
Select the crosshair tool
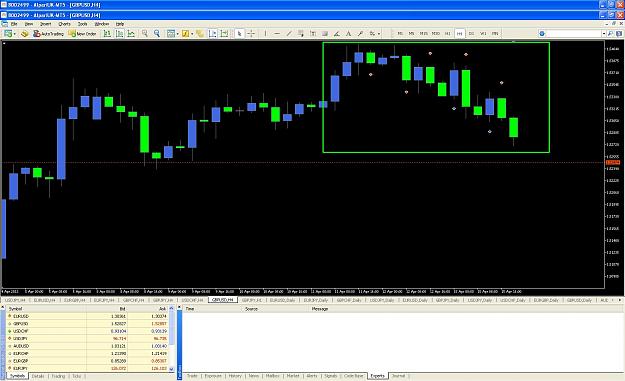tap(251, 34)
